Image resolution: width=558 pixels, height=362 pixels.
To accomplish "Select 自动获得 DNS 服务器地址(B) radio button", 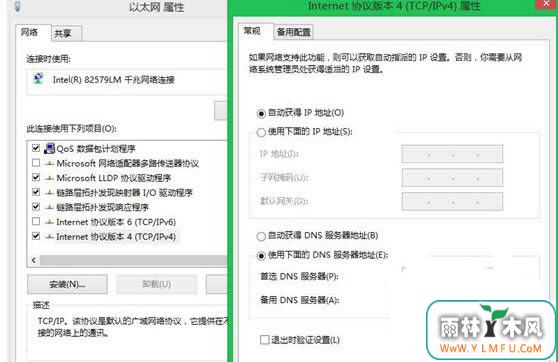I will click(261, 236).
